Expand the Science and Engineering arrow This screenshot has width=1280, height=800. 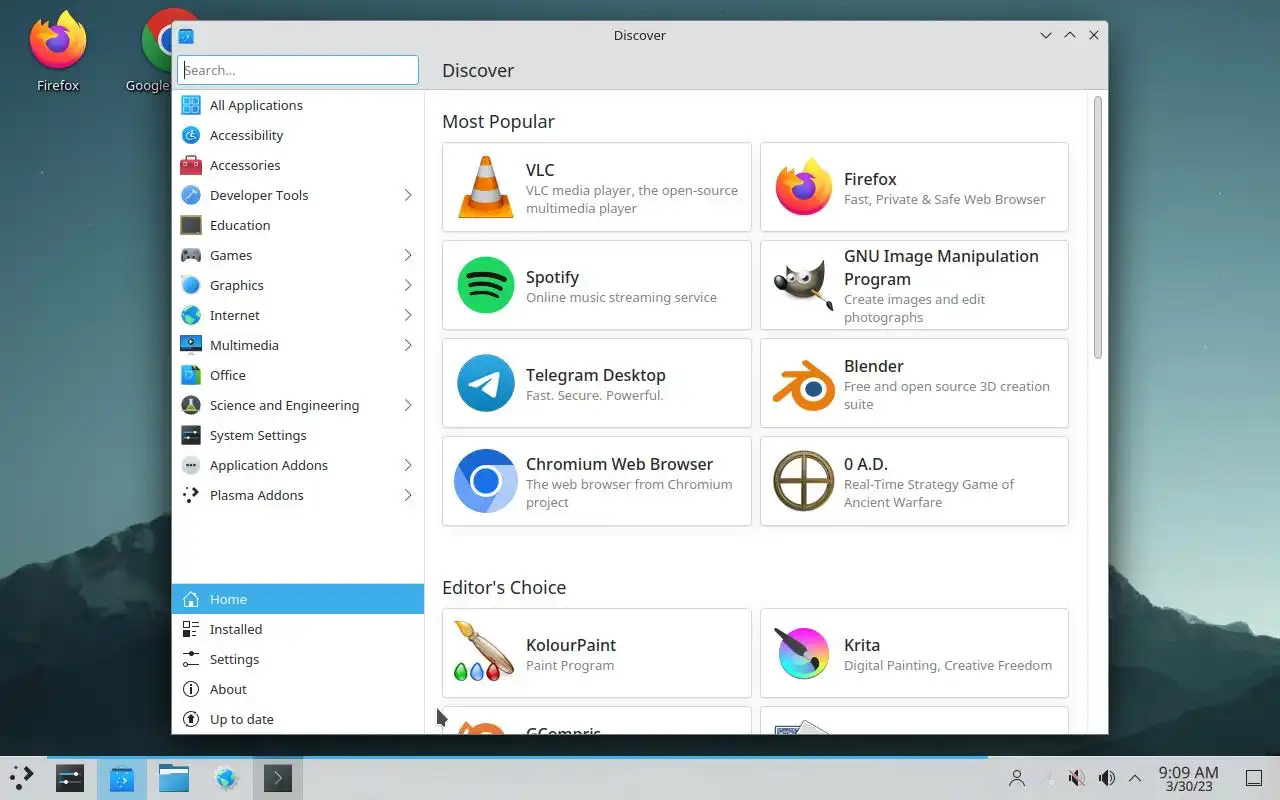(408, 405)
